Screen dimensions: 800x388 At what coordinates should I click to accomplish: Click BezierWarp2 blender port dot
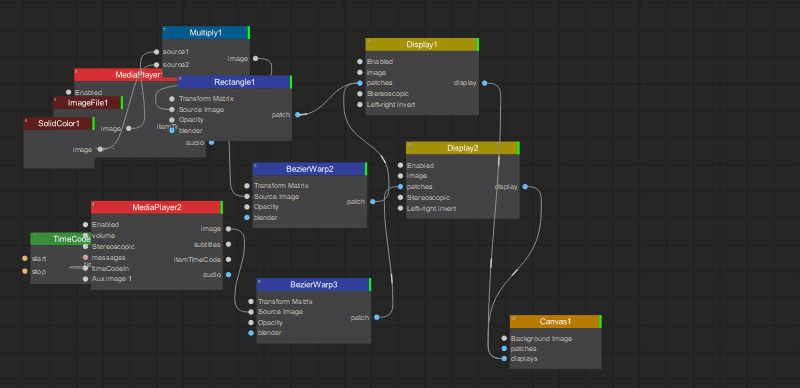click(x=247, y=217)
